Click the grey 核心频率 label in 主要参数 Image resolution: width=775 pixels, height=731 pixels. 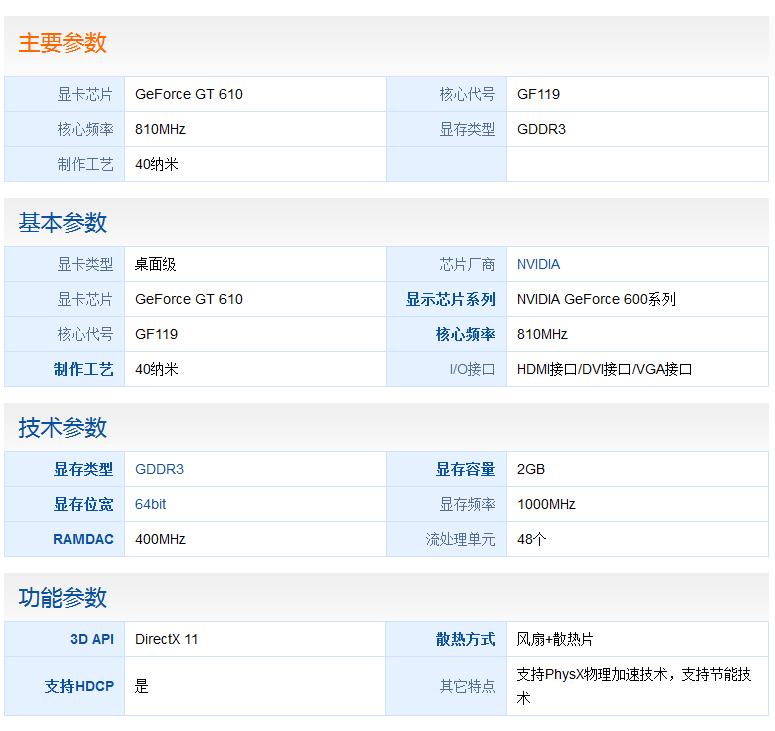pos(85,129)
